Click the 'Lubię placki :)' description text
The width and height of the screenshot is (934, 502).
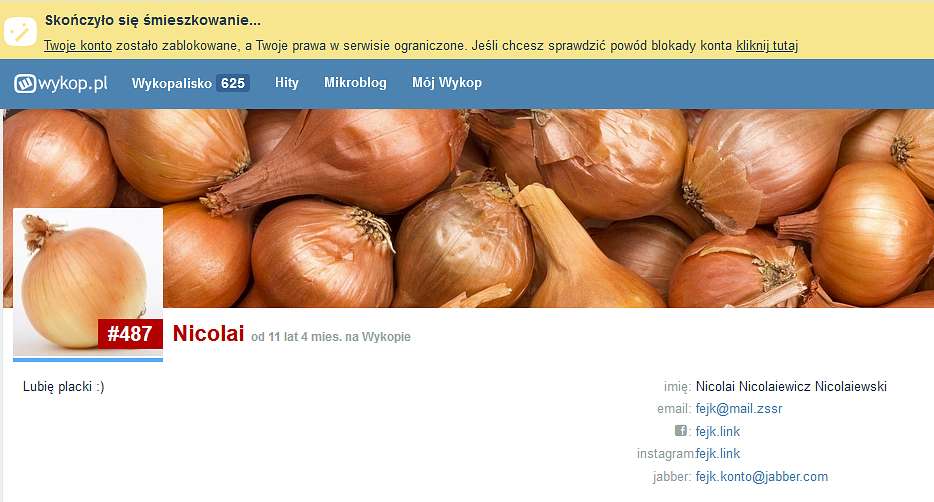click(x=64, y=386)
